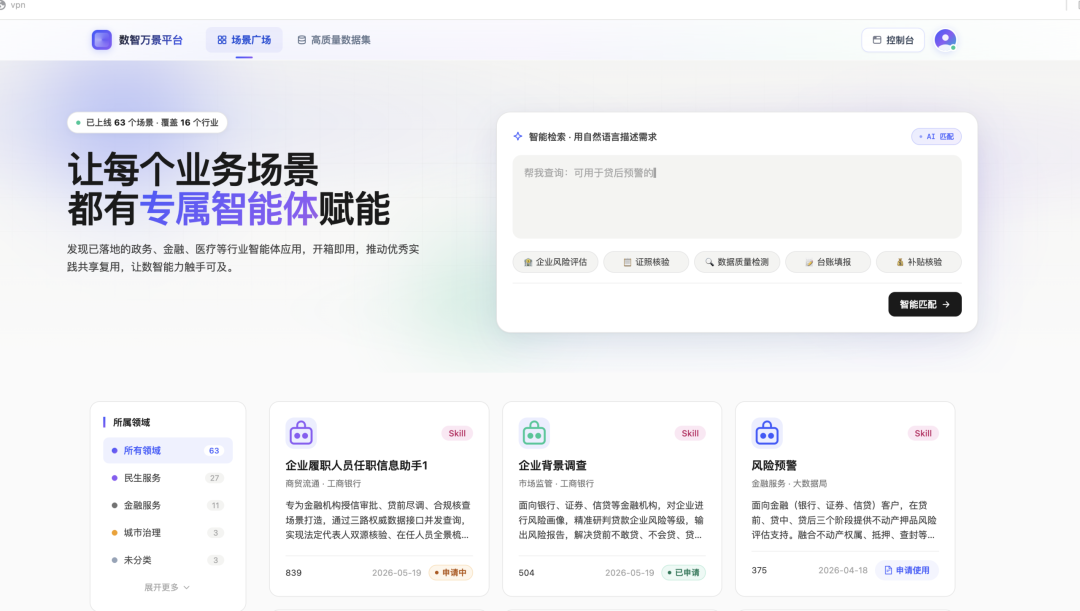Click the Skill tag on 企业履职人员任职信息助手1 card
This screenshot has height=611, width=1080.
click(457, 433)
